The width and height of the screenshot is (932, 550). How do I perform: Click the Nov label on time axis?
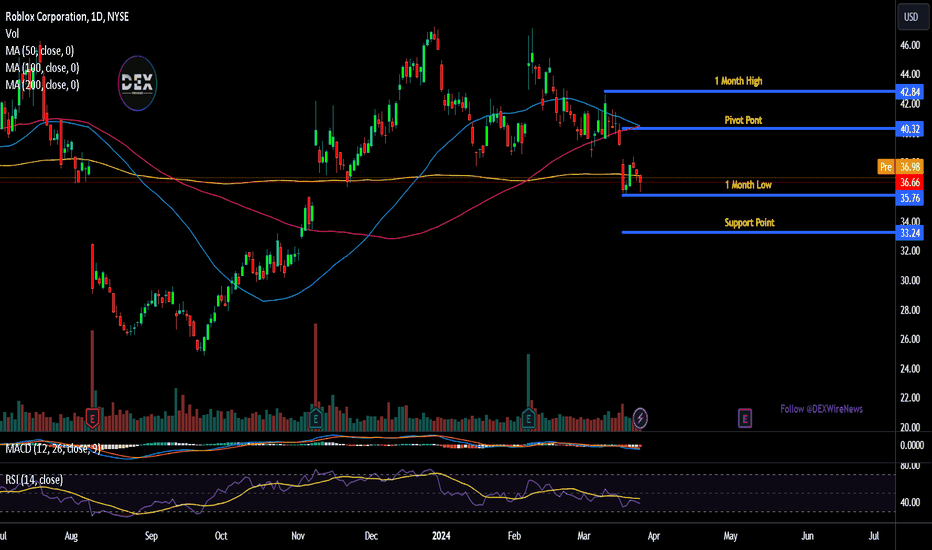[298, 536]
